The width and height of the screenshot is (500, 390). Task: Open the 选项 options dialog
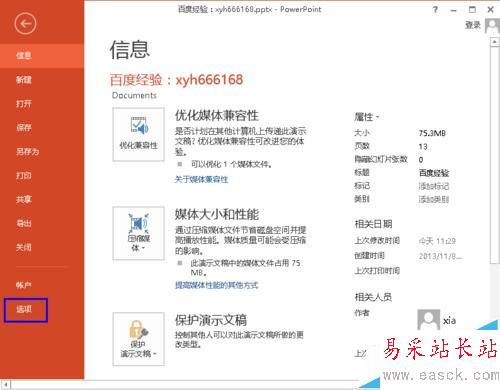point(26,310)
